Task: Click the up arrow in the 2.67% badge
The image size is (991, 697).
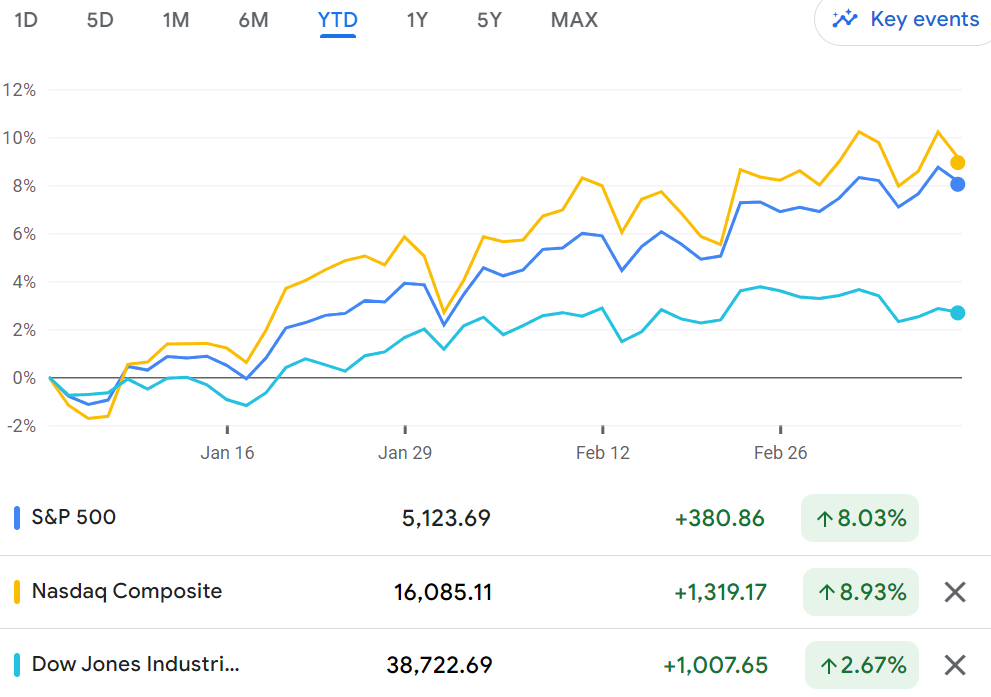Action: (x=829, y=666)
